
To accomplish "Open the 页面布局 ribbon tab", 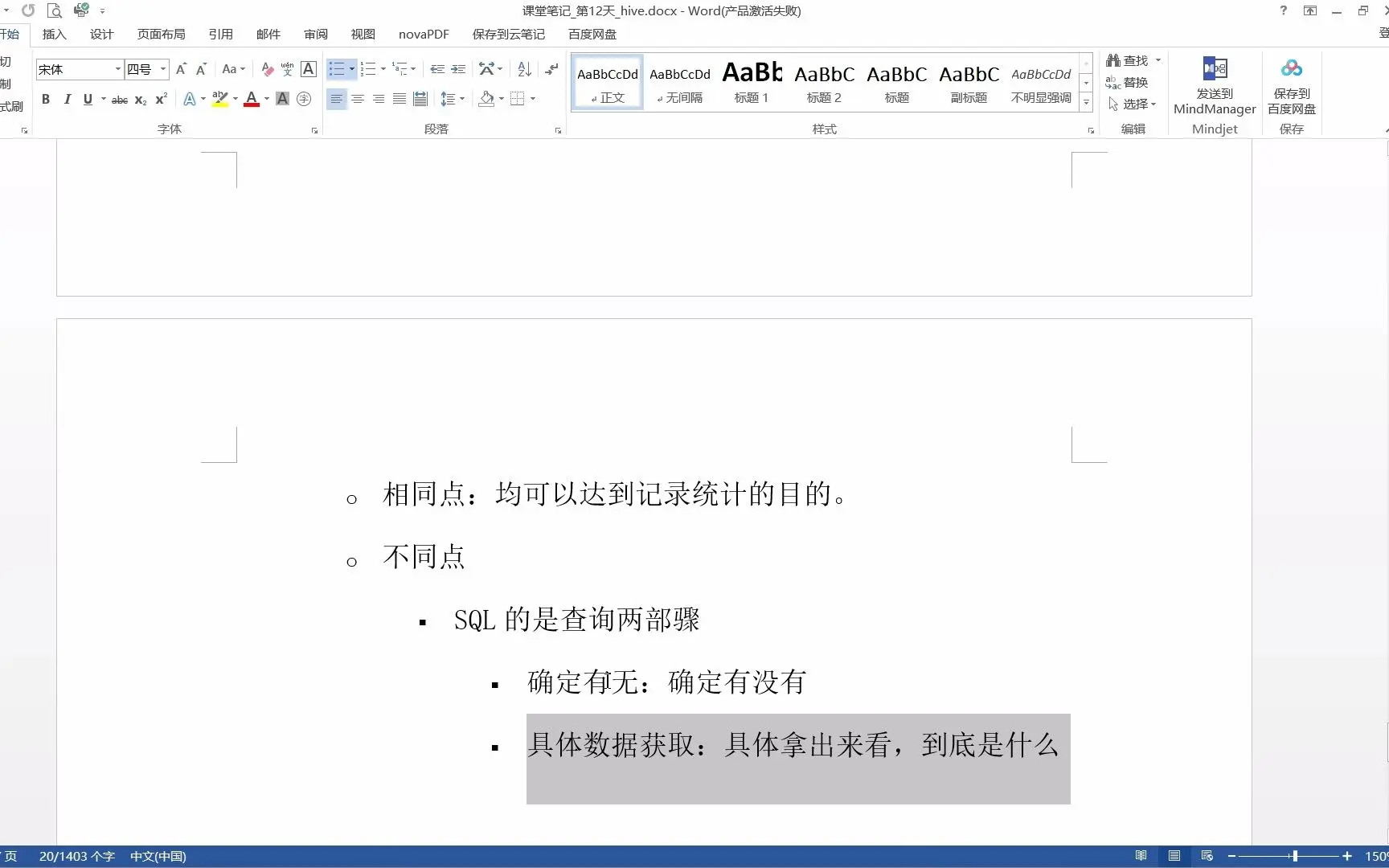I will click(162, 35).
